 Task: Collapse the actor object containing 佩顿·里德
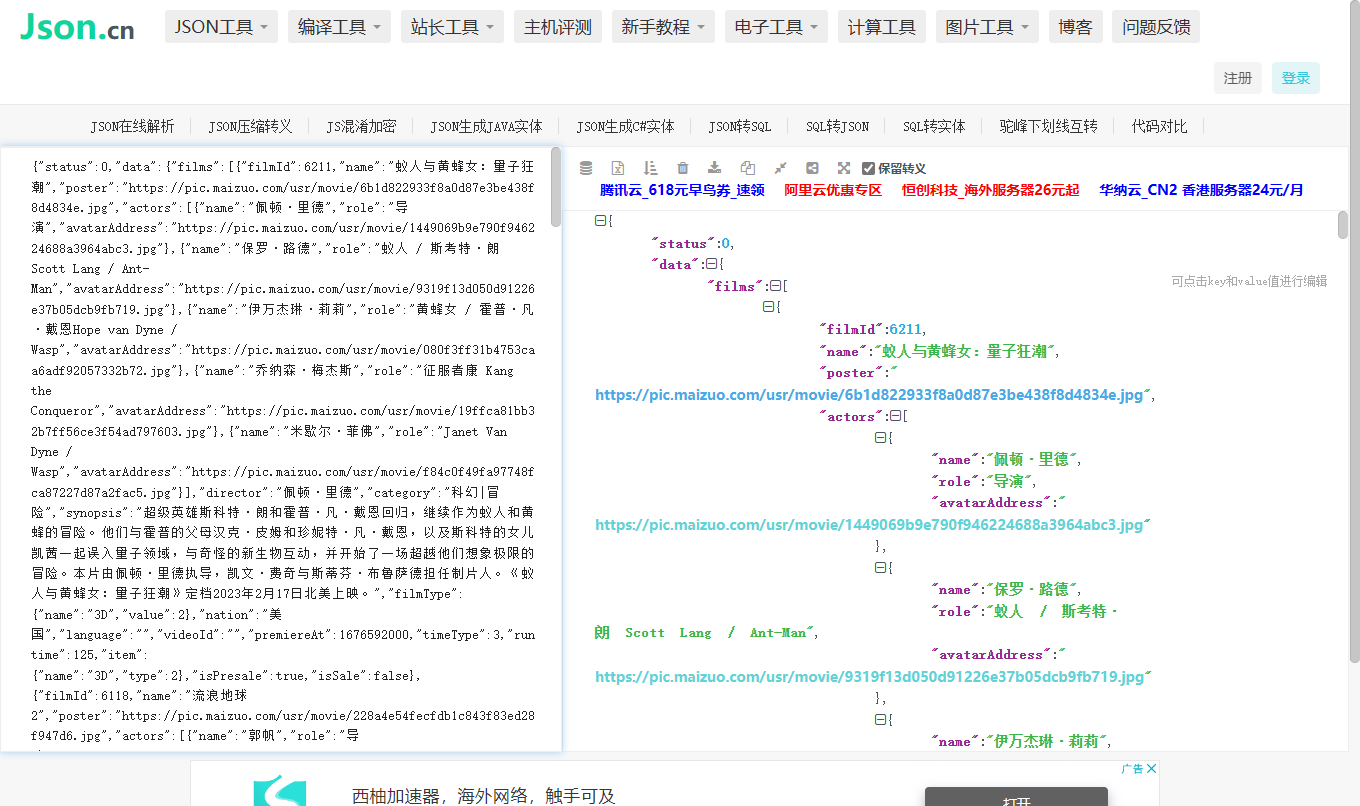[x=880, y=438]
